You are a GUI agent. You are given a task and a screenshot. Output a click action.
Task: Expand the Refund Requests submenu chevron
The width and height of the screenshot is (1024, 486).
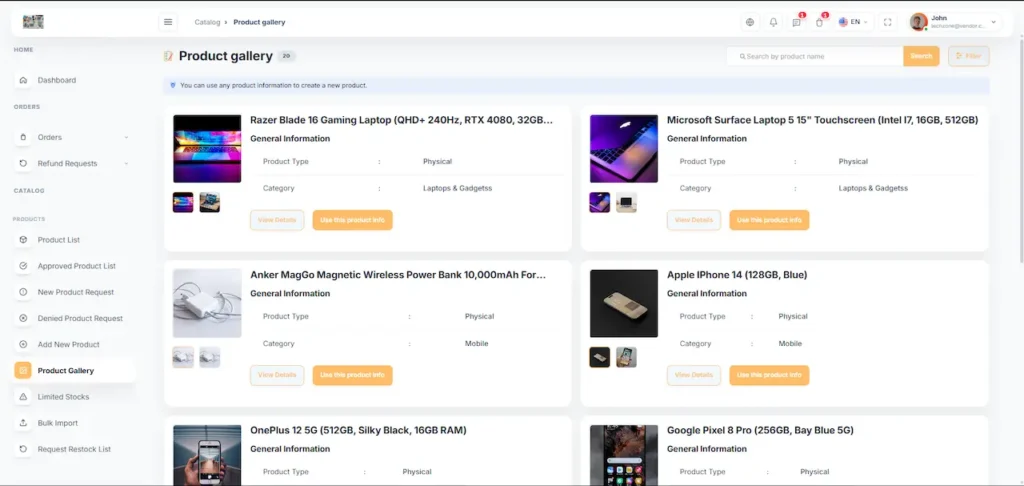point(126,163)
